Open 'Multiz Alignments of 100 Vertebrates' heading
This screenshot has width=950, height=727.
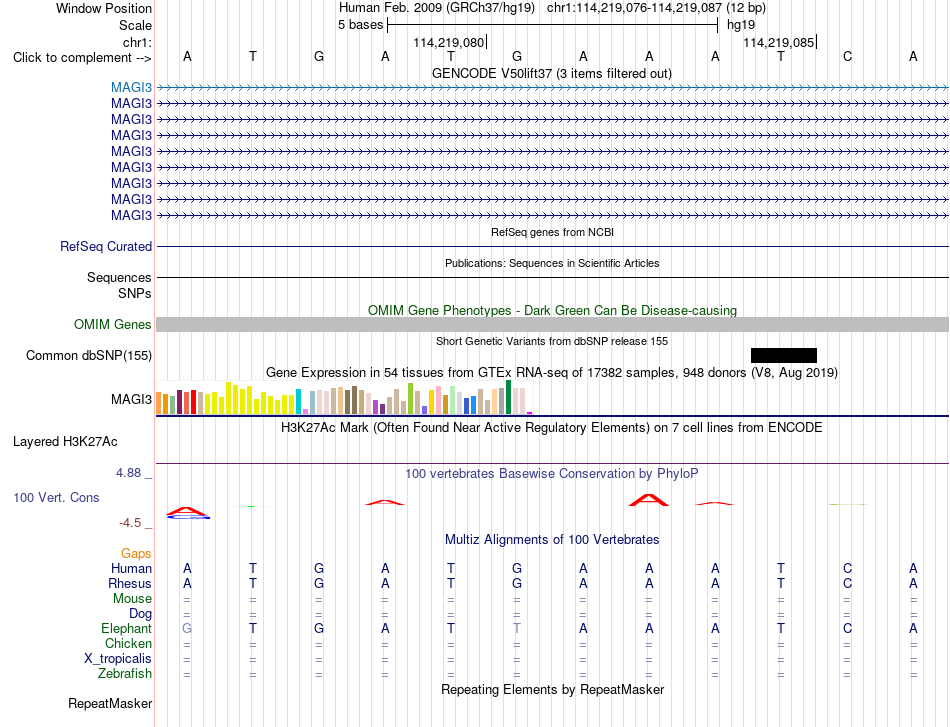coord(552,540)
